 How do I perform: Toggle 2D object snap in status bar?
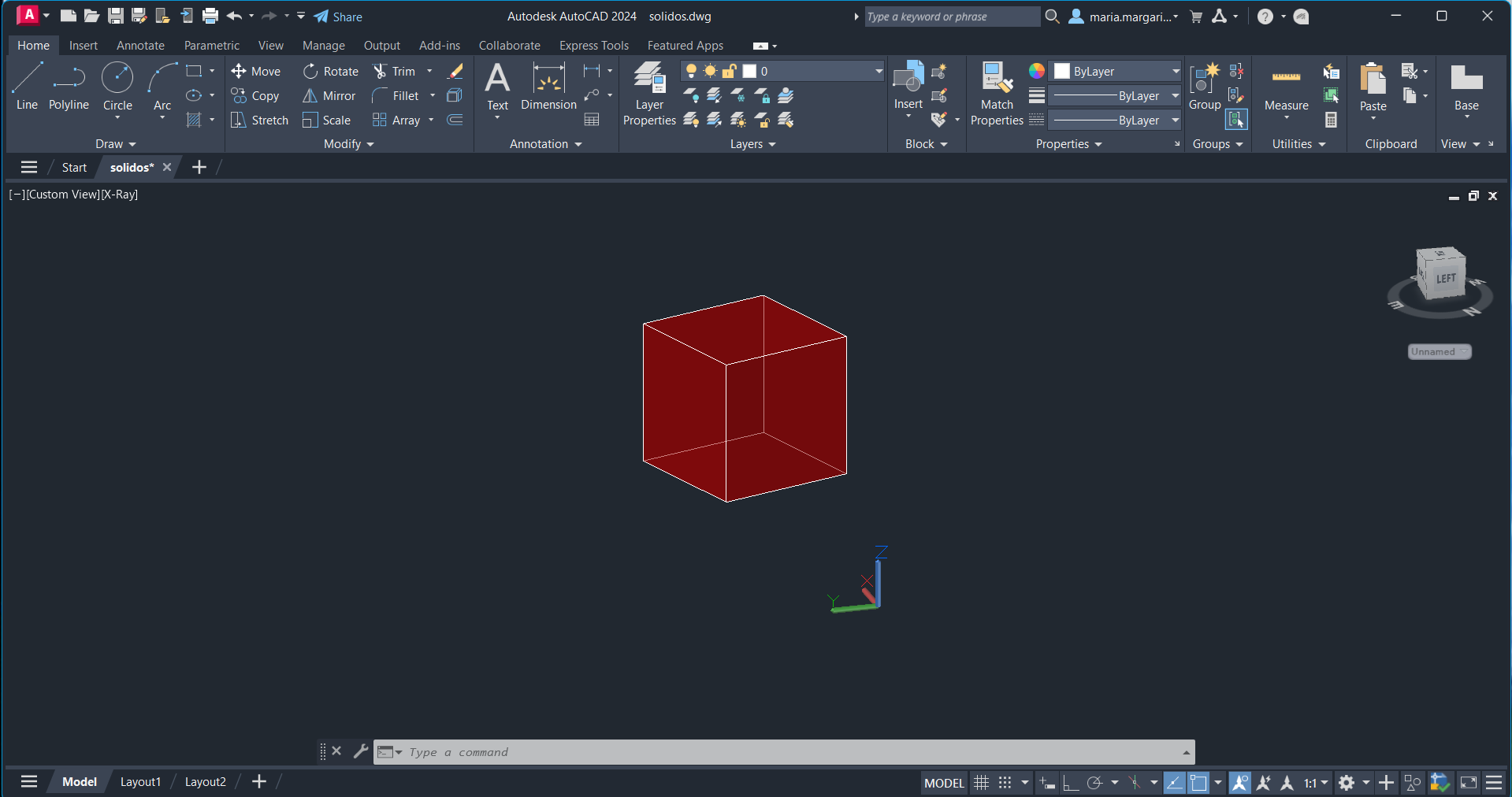(1198, 783)
